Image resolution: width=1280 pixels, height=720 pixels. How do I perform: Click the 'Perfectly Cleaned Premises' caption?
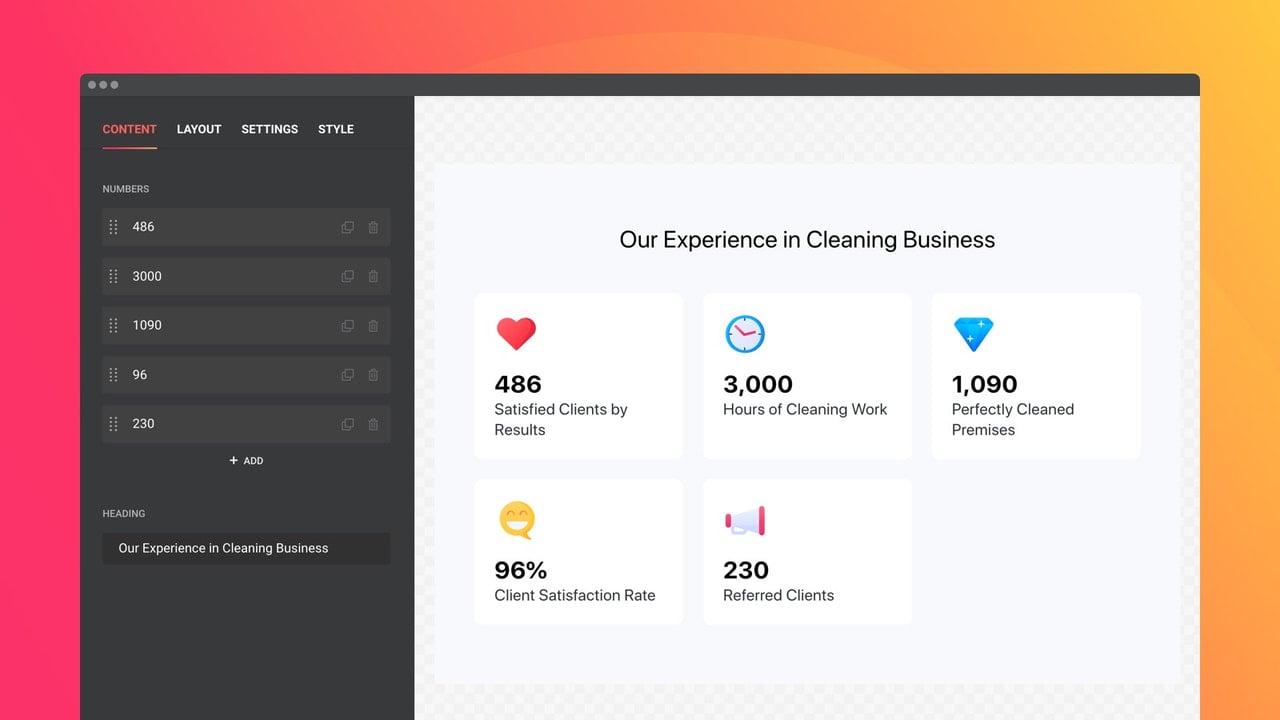point(1013,420)
